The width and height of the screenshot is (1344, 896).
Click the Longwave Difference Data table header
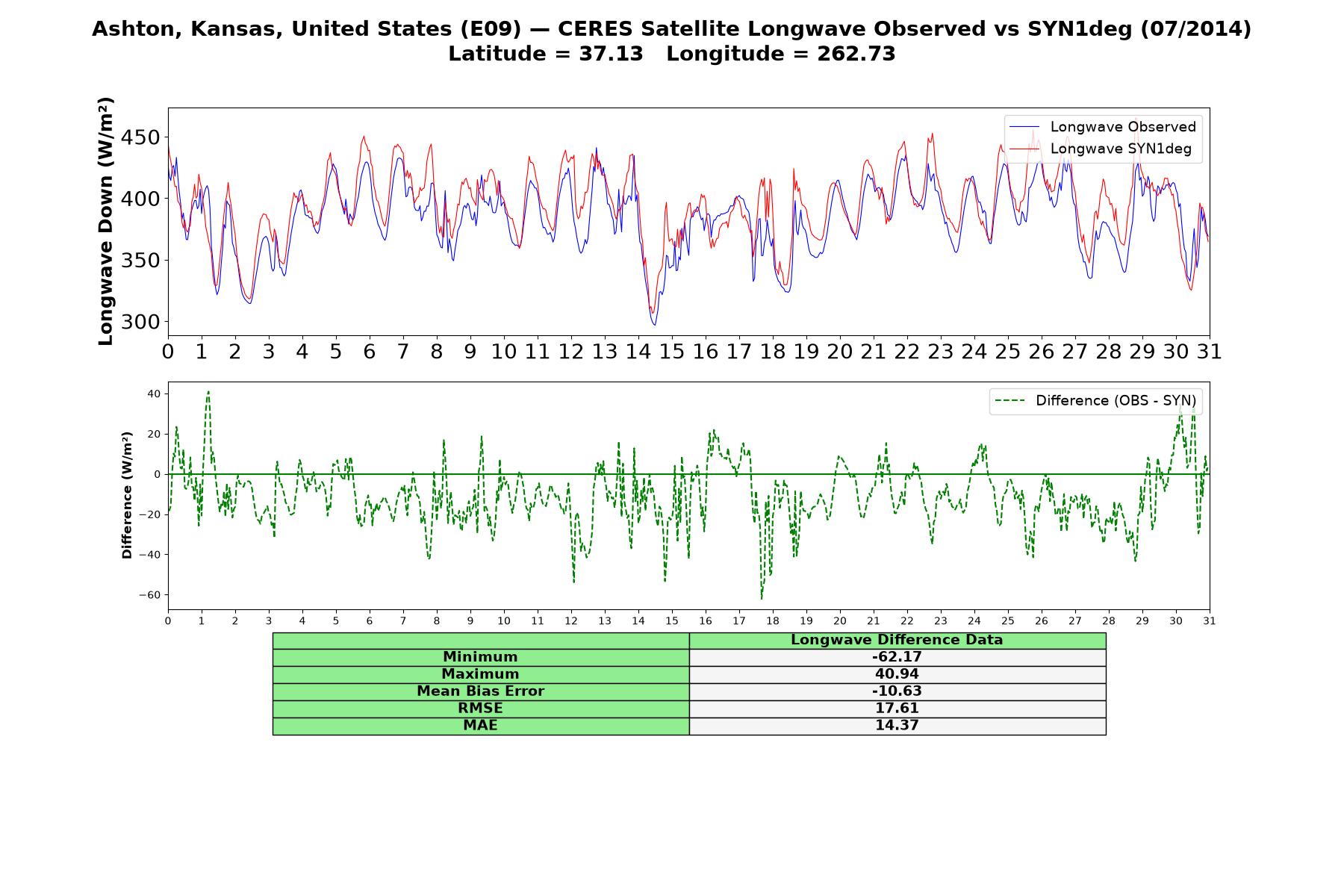897,640
